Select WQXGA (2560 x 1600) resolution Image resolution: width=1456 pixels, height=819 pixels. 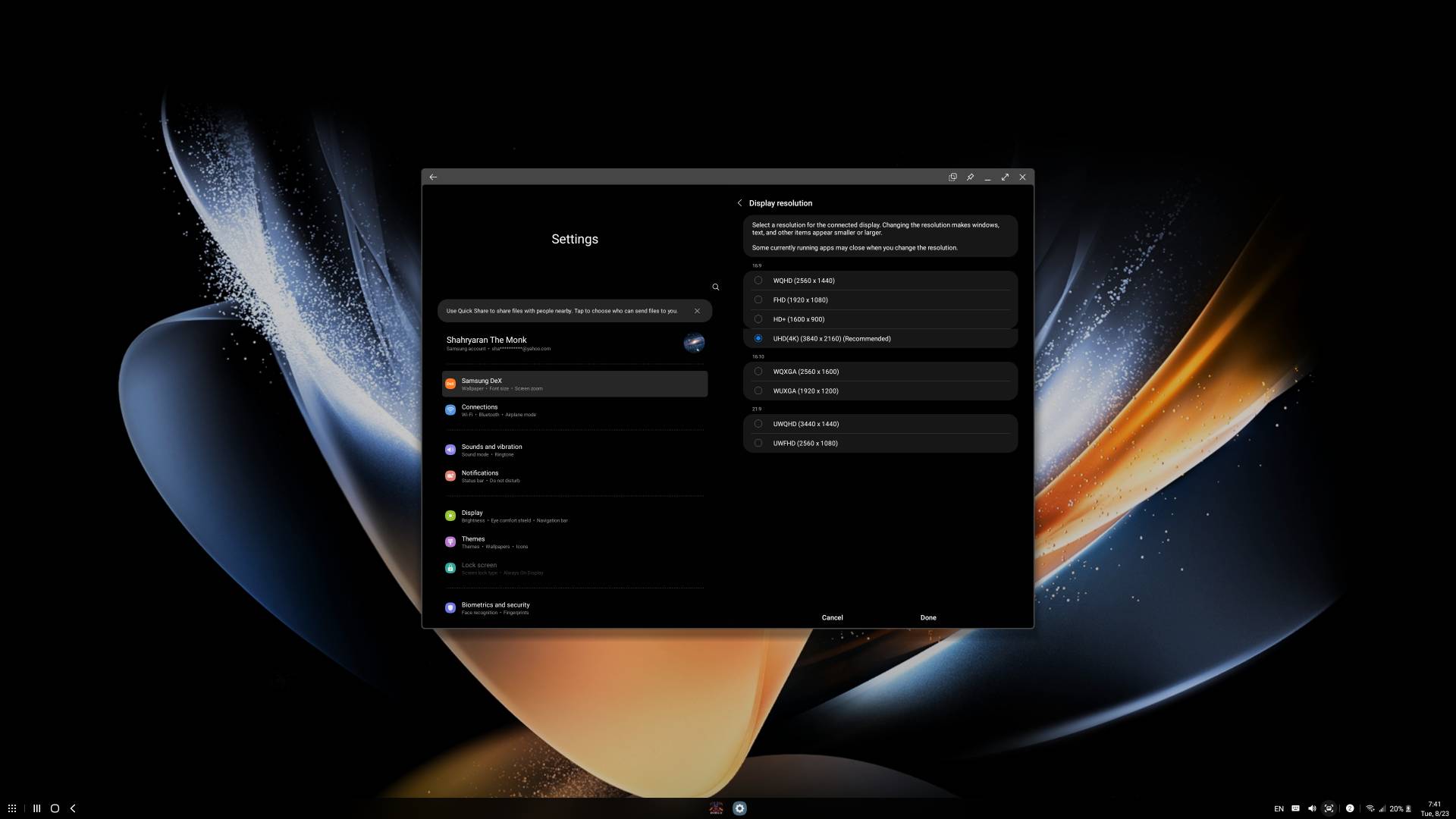[880, 372]
